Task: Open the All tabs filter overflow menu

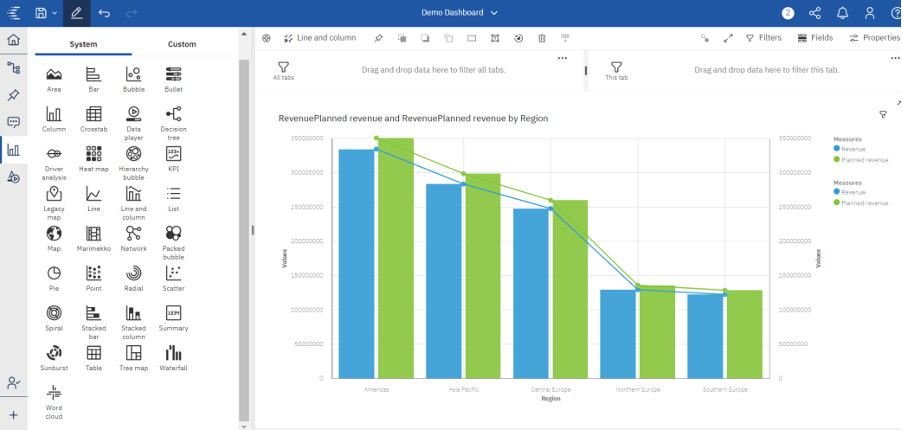Action: click(562, 58)
